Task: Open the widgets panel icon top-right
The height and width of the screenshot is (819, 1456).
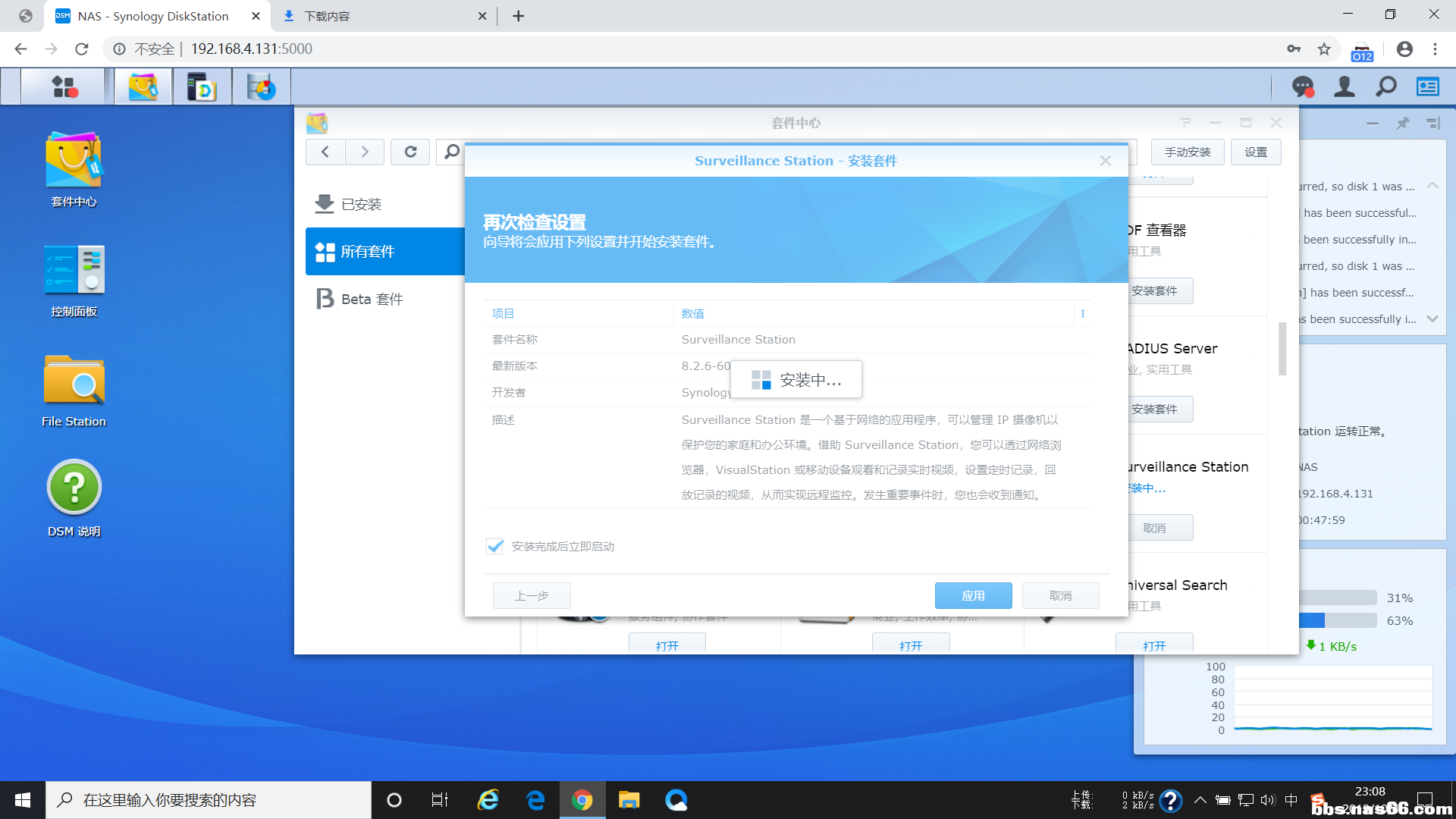Action: pyautogui.click(x=1426, y=86)
